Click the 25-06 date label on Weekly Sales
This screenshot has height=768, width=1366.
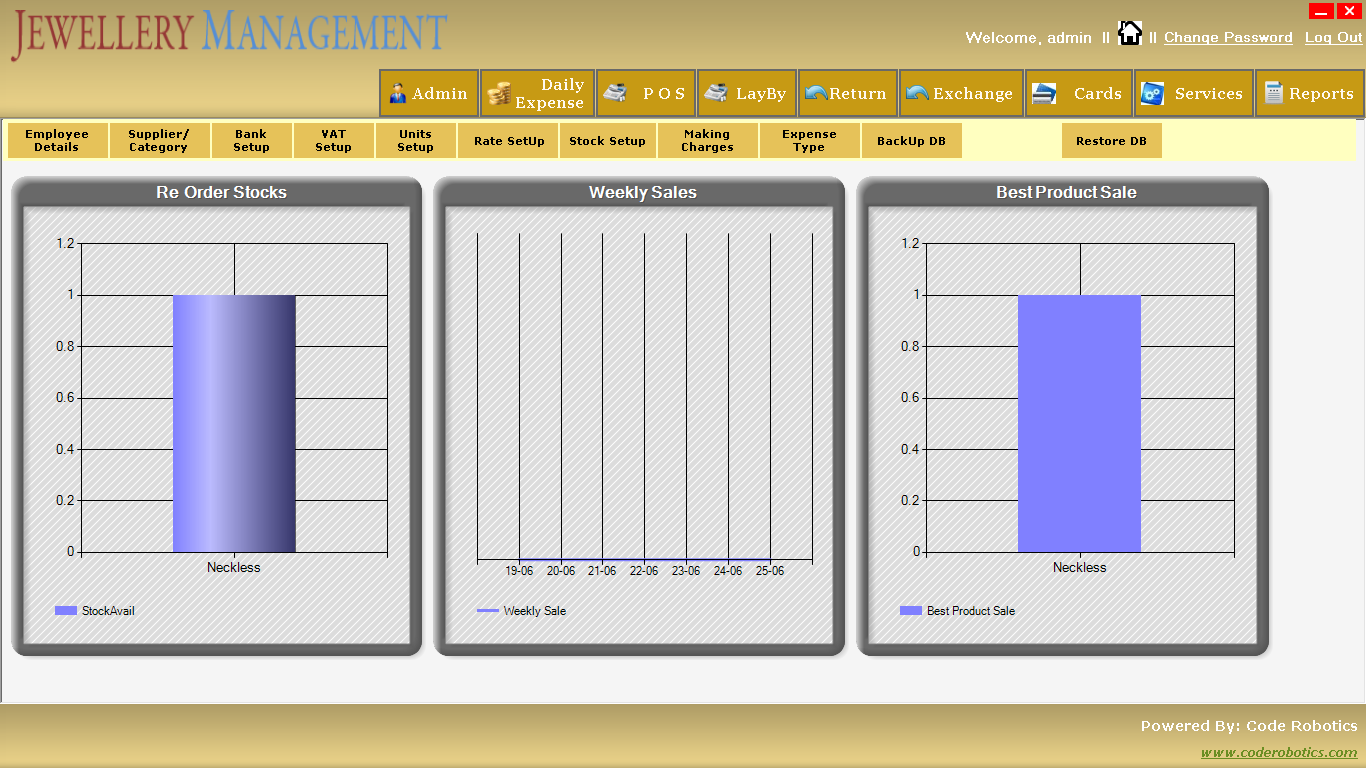tap(770, 571)
